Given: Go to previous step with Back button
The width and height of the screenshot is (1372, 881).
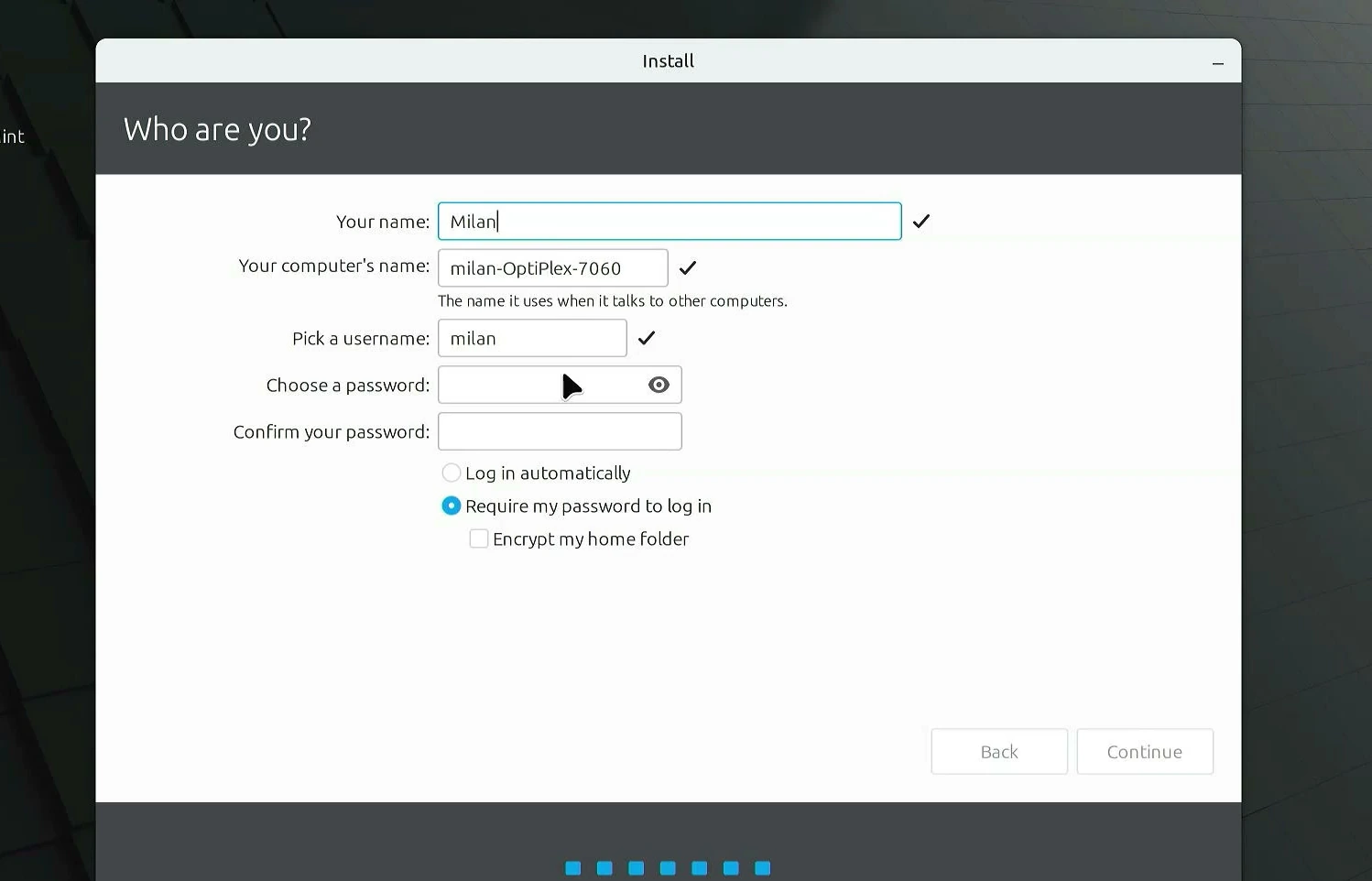Looking at the screenshot, I should point(999,752).
